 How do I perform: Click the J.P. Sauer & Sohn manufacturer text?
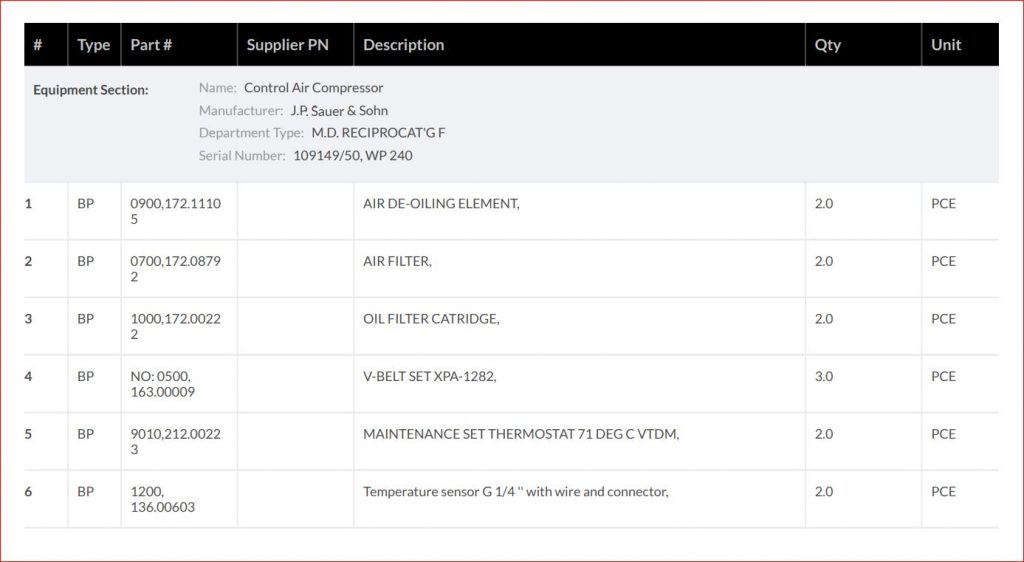339,111
